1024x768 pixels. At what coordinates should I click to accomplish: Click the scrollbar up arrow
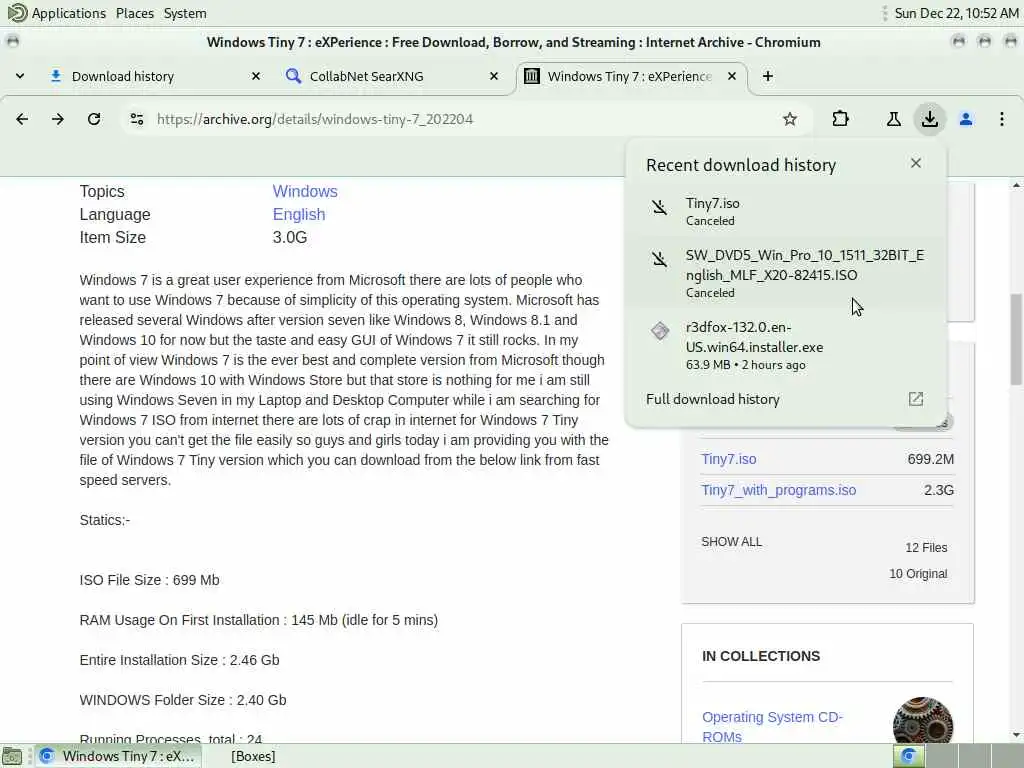click(1016, 185)
